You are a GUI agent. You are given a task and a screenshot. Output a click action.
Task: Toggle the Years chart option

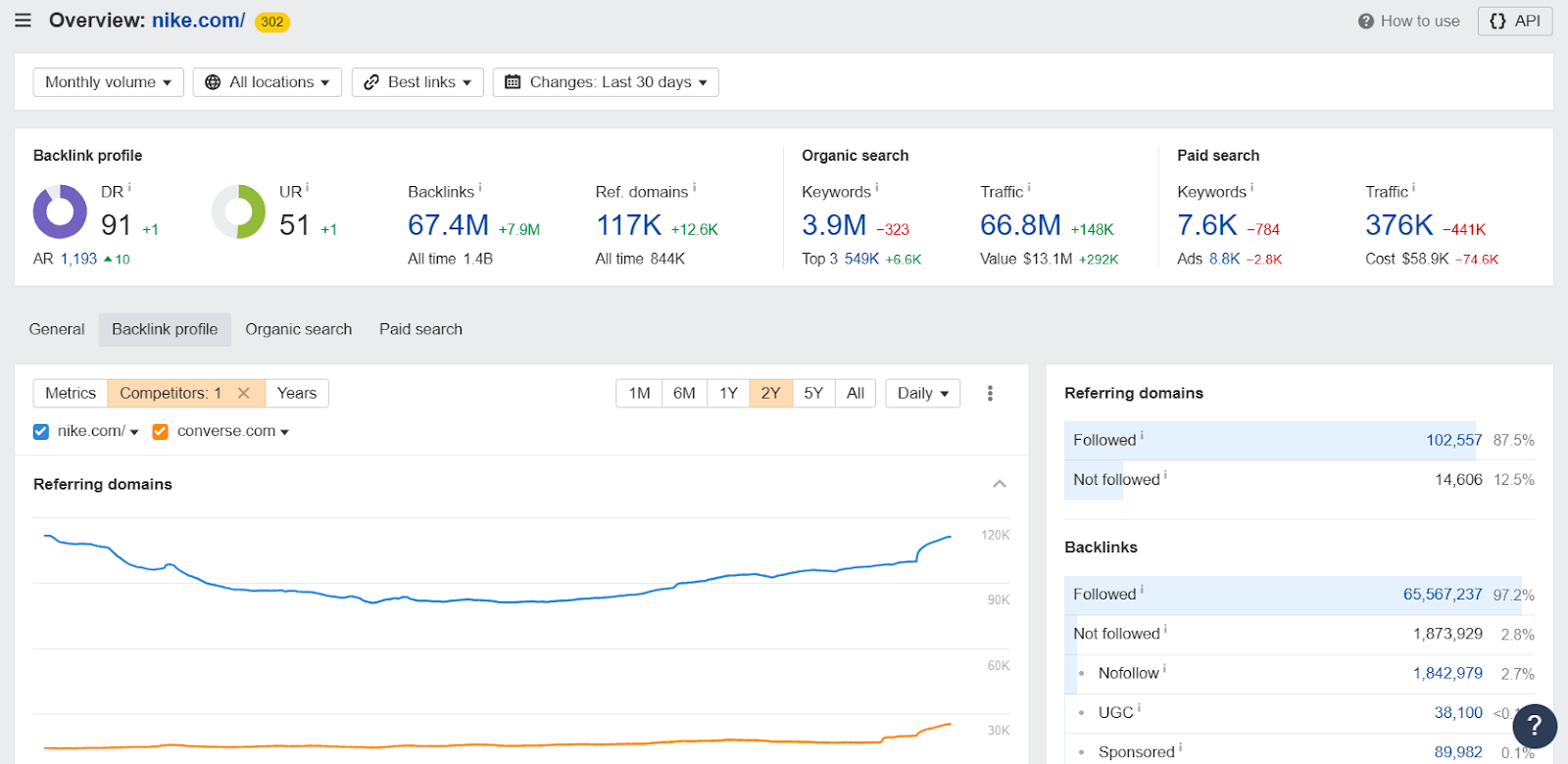click(x=297, y=393)
